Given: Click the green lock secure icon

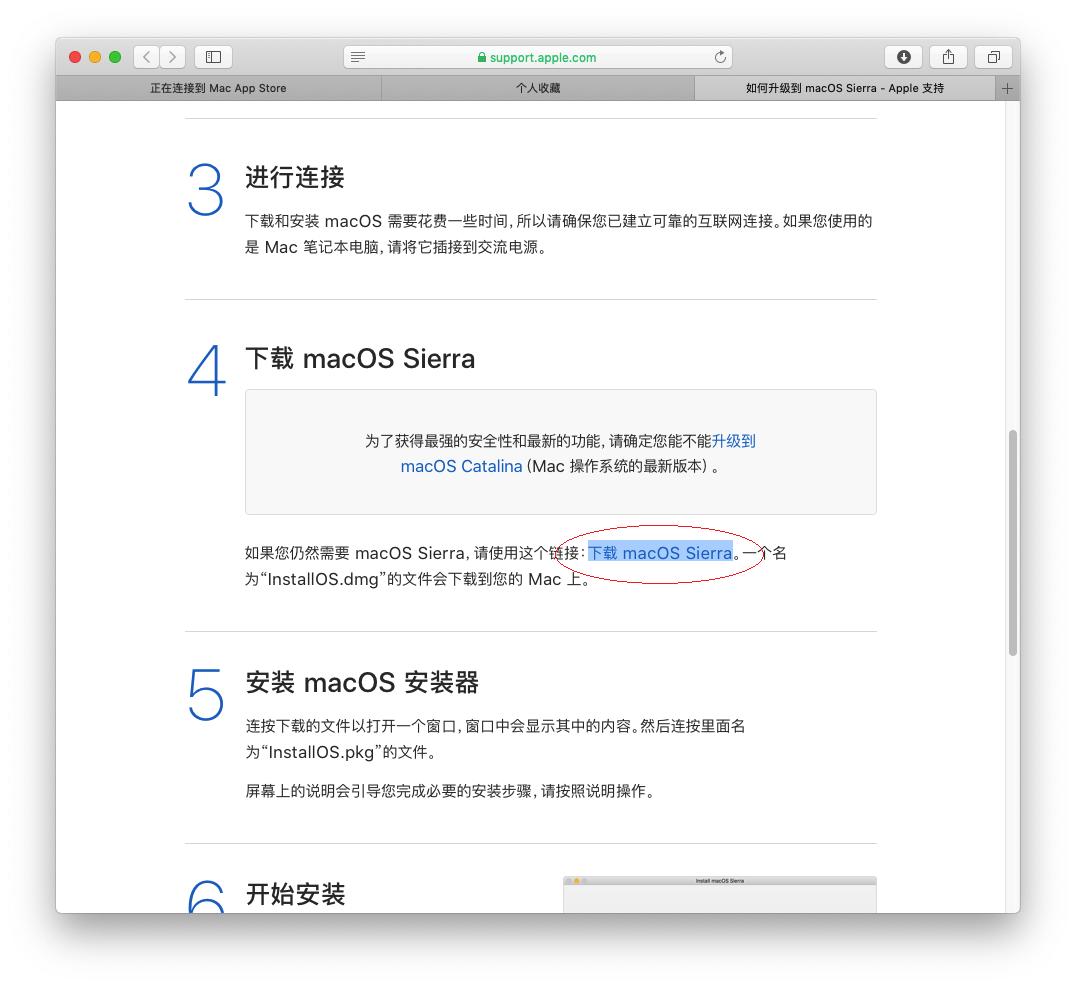Looking at the screenshot, I should click(482, 57).
